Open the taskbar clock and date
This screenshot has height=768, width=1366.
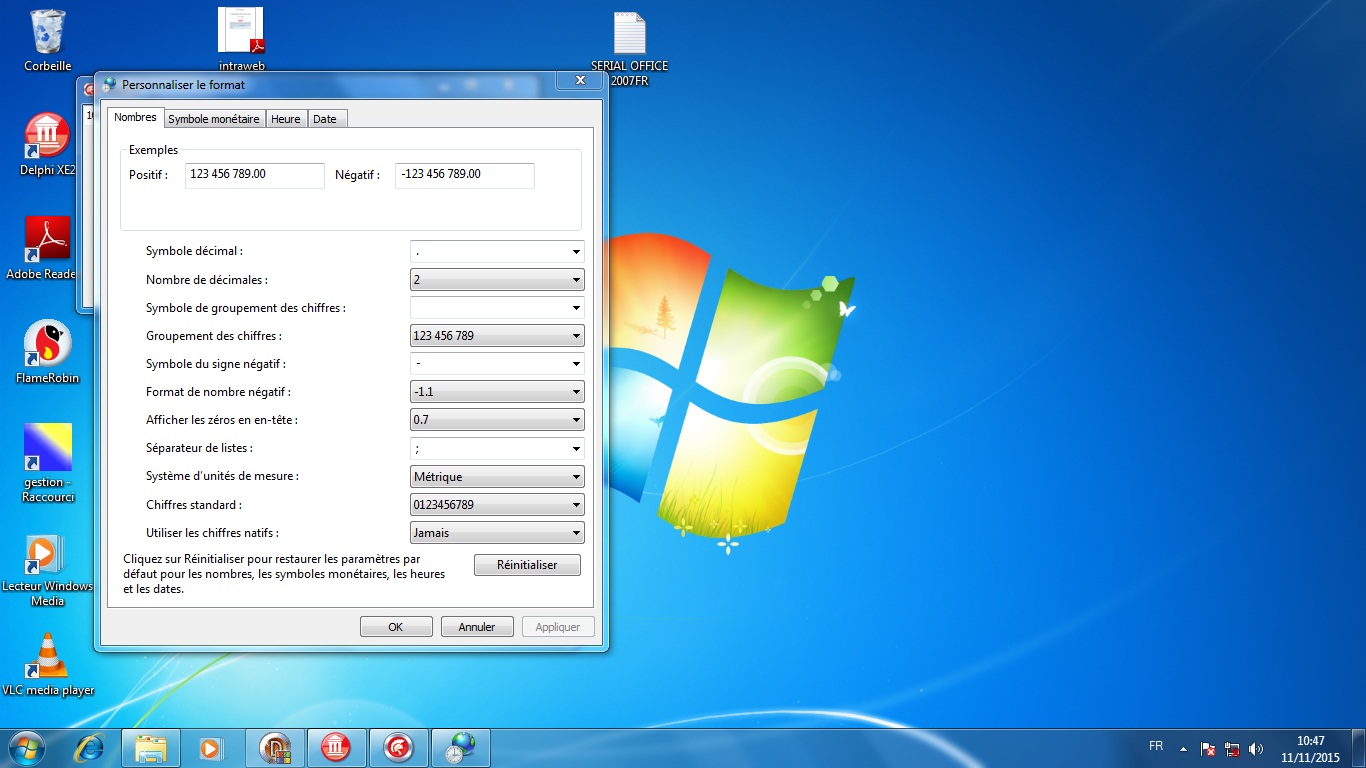[x=1310, y=749]
